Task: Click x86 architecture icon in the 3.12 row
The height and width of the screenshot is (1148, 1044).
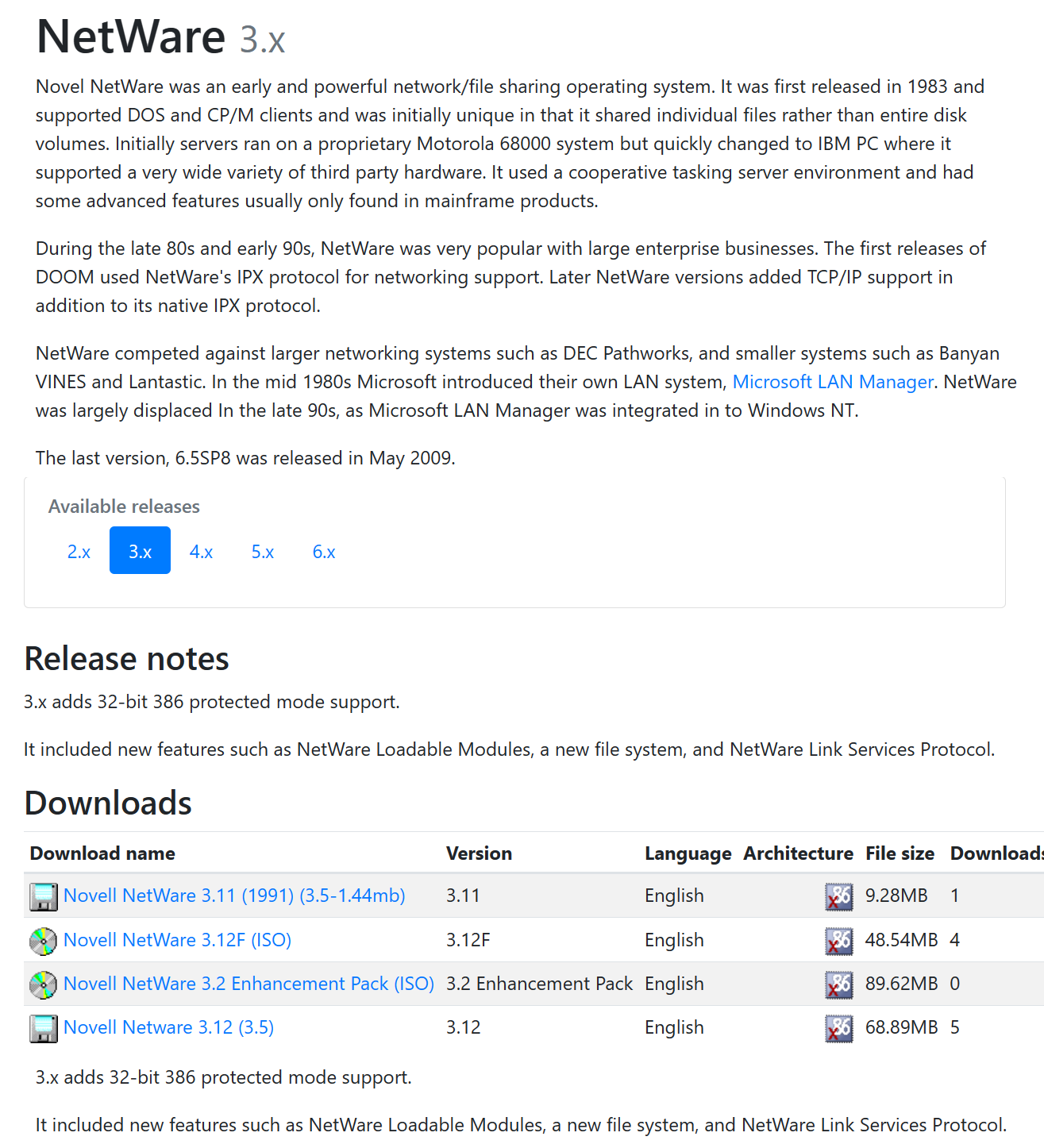Action: 838,1028
